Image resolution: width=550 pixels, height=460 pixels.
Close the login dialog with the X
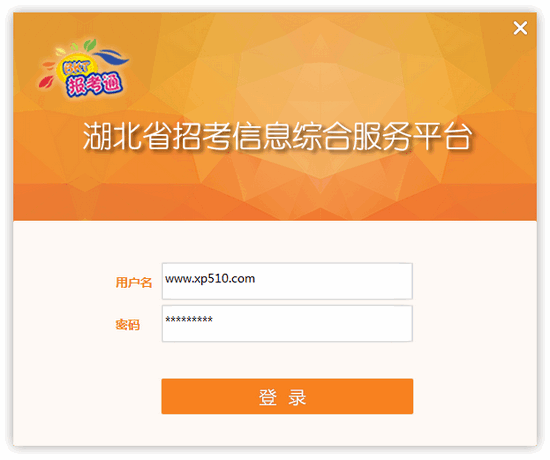(520, 28)
